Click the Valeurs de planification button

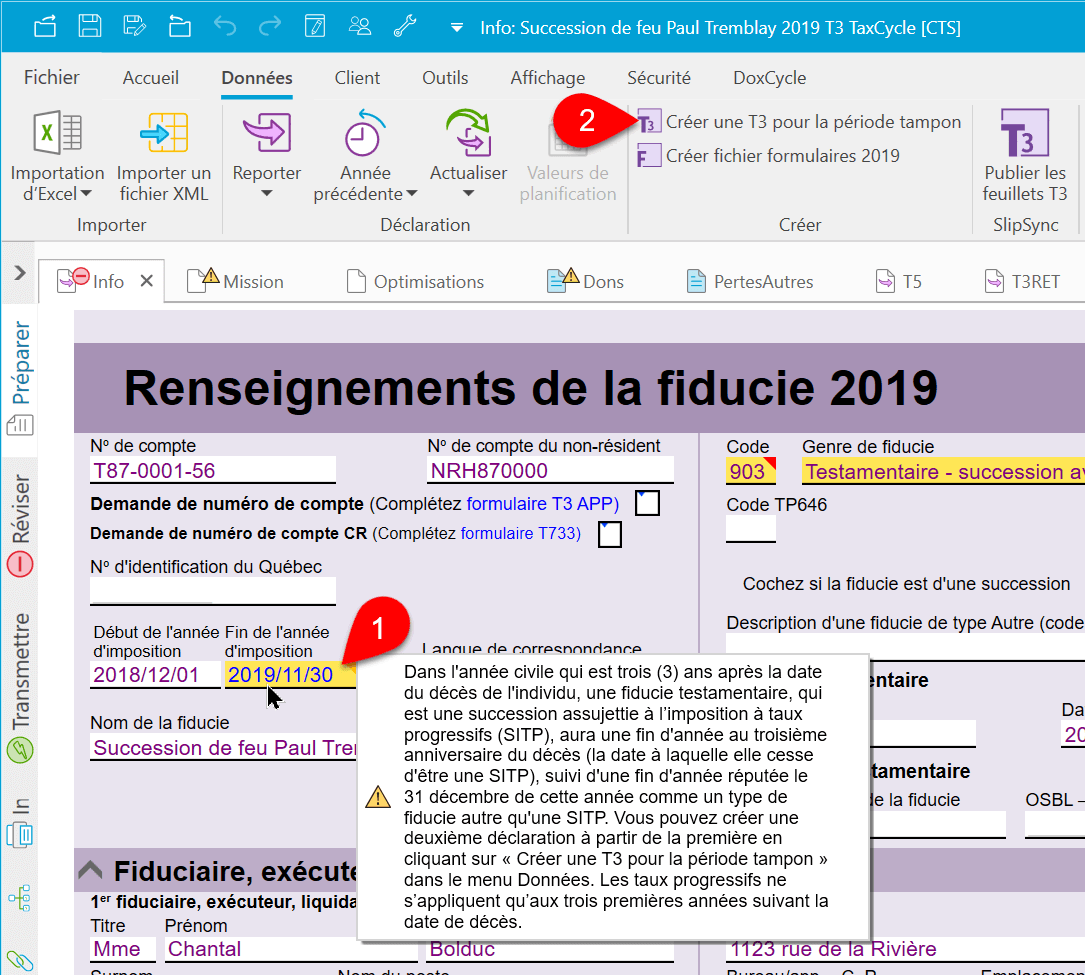[568, 156]
